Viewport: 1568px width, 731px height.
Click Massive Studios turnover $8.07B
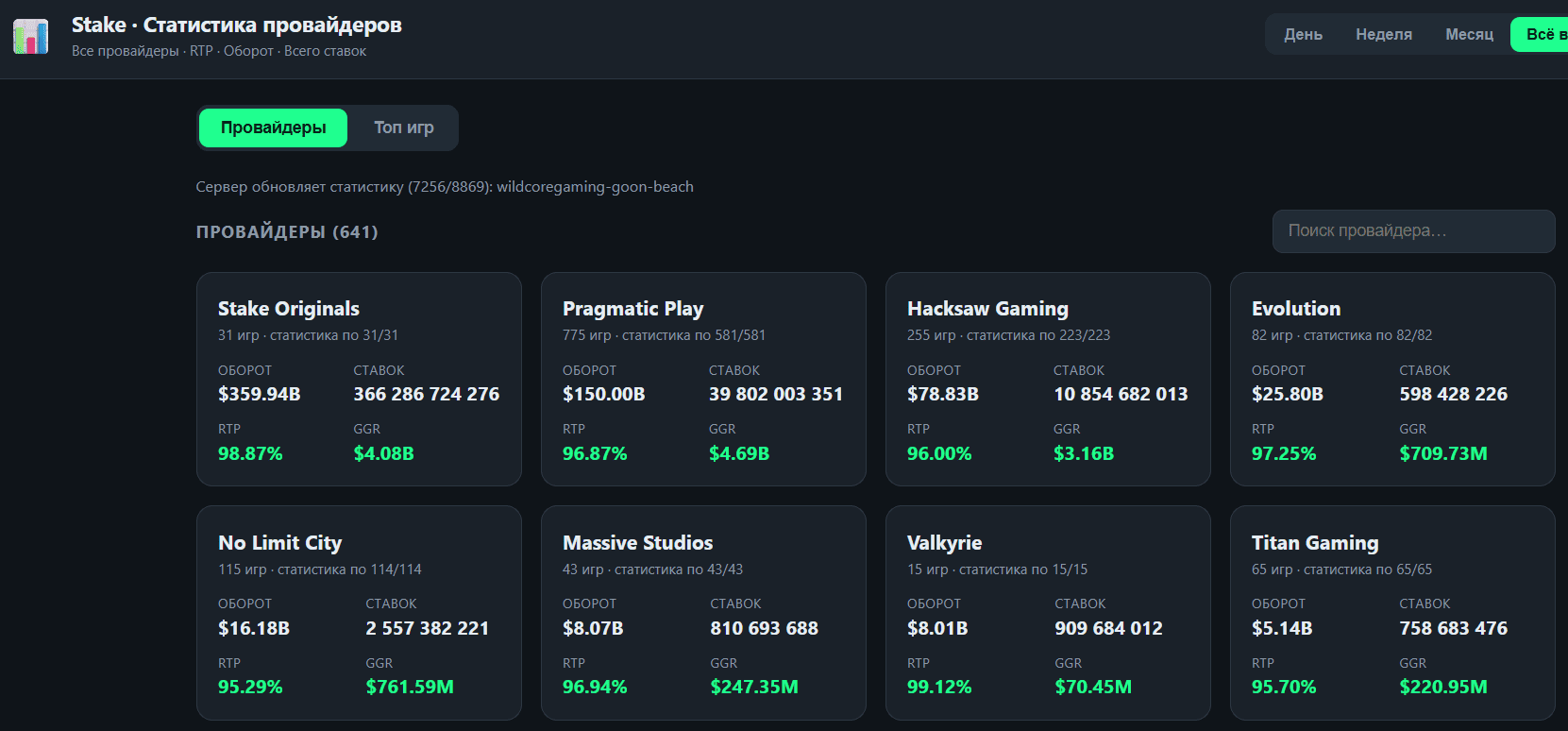593,628
